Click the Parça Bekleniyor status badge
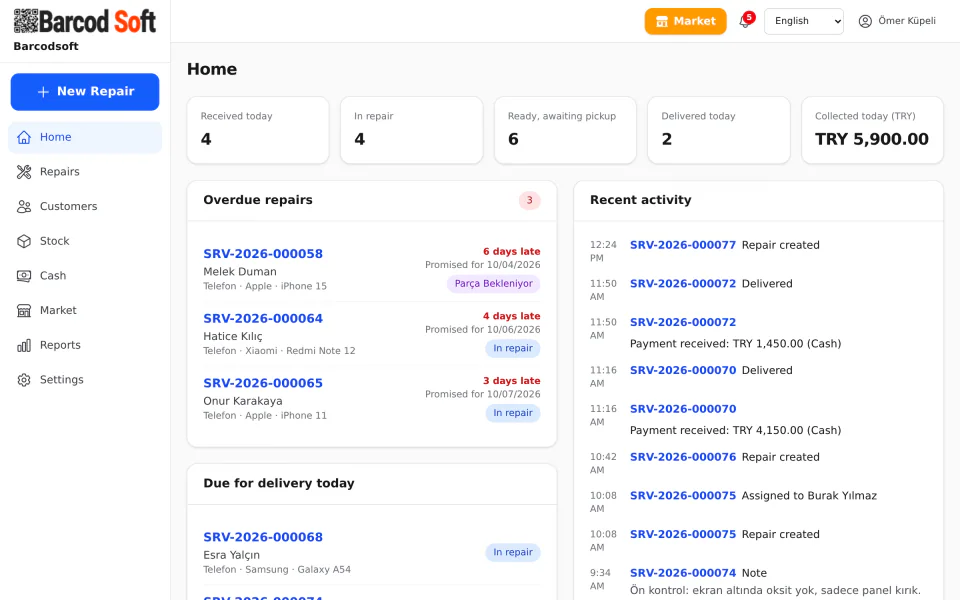The width and height of the screenshot is (960, 600). pos(493,283)
